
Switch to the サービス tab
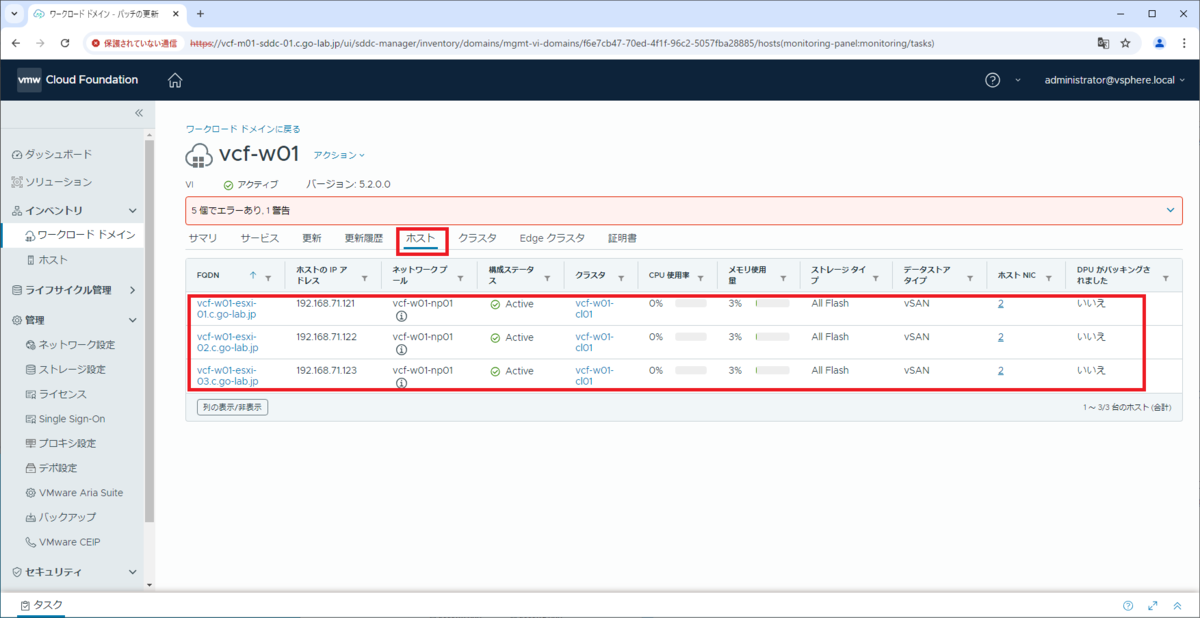(260, 238)
